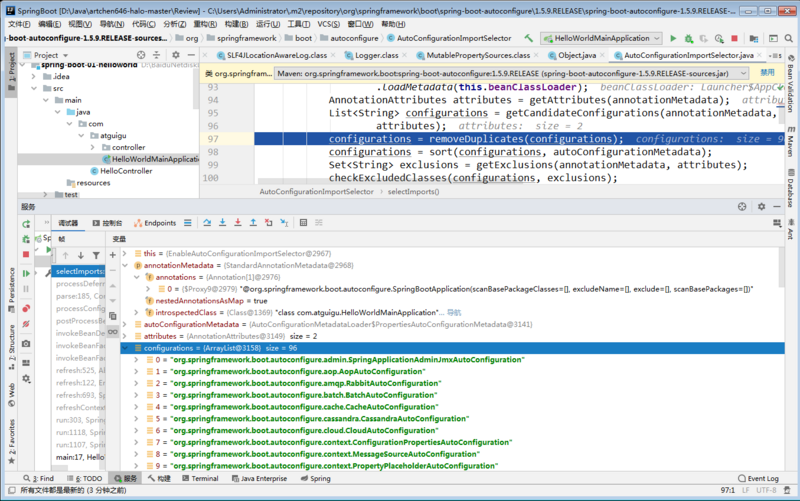This screenshot has height=501, width=800.
Task: Click the Mute Breakpoints icon
Action: tap(26, 324)
